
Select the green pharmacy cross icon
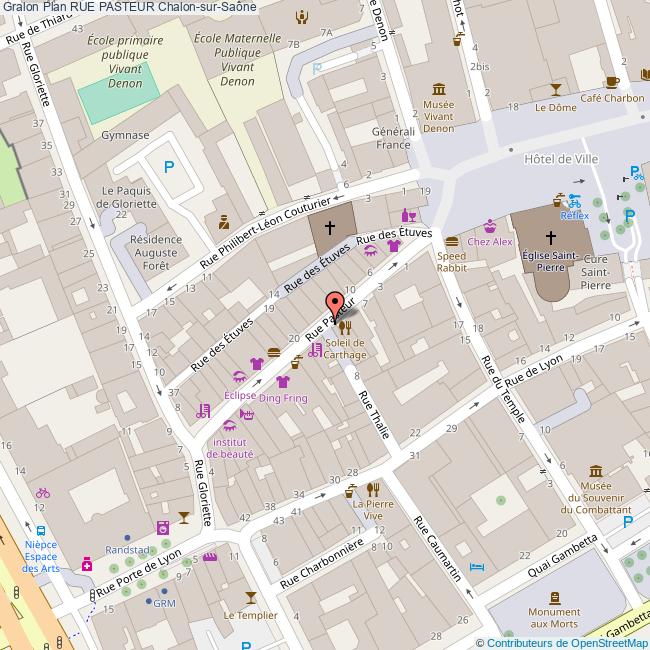(87, 565)
